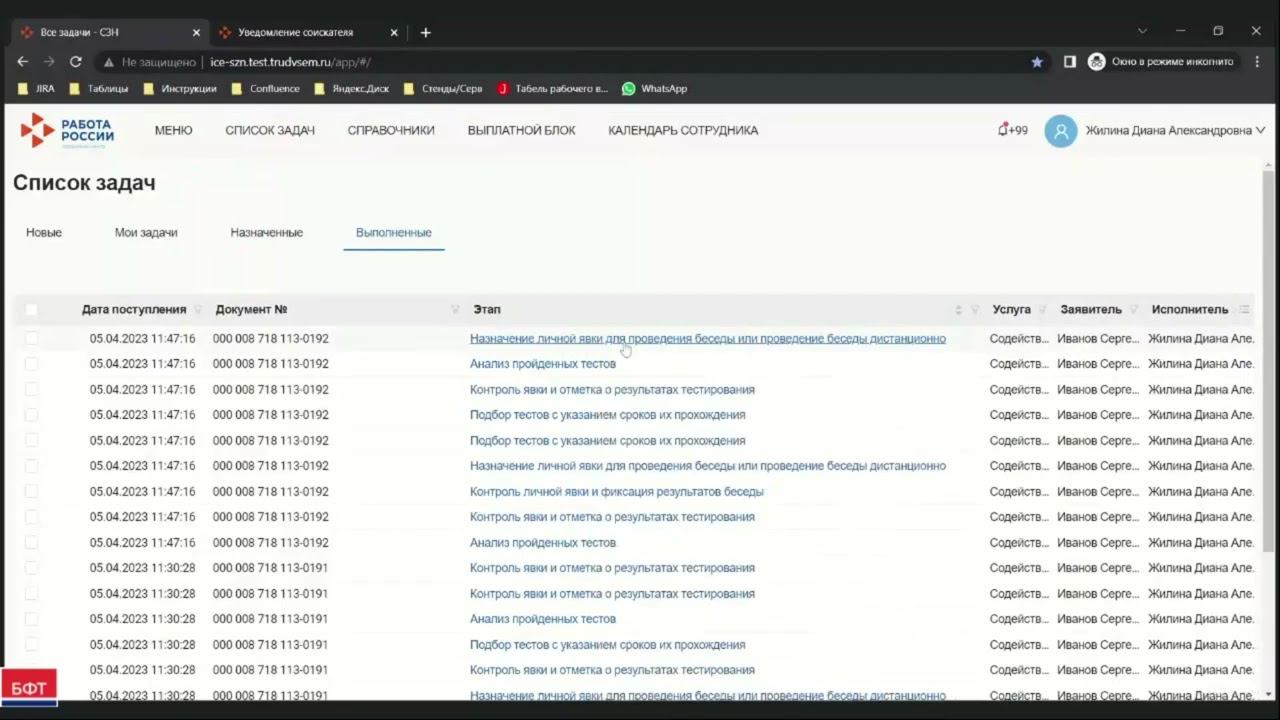Viewport: 1280px width, 720px height.
Task: Tick checkbox for 0191 'Подбор тестов' row
Action: (x=31, y=645)
